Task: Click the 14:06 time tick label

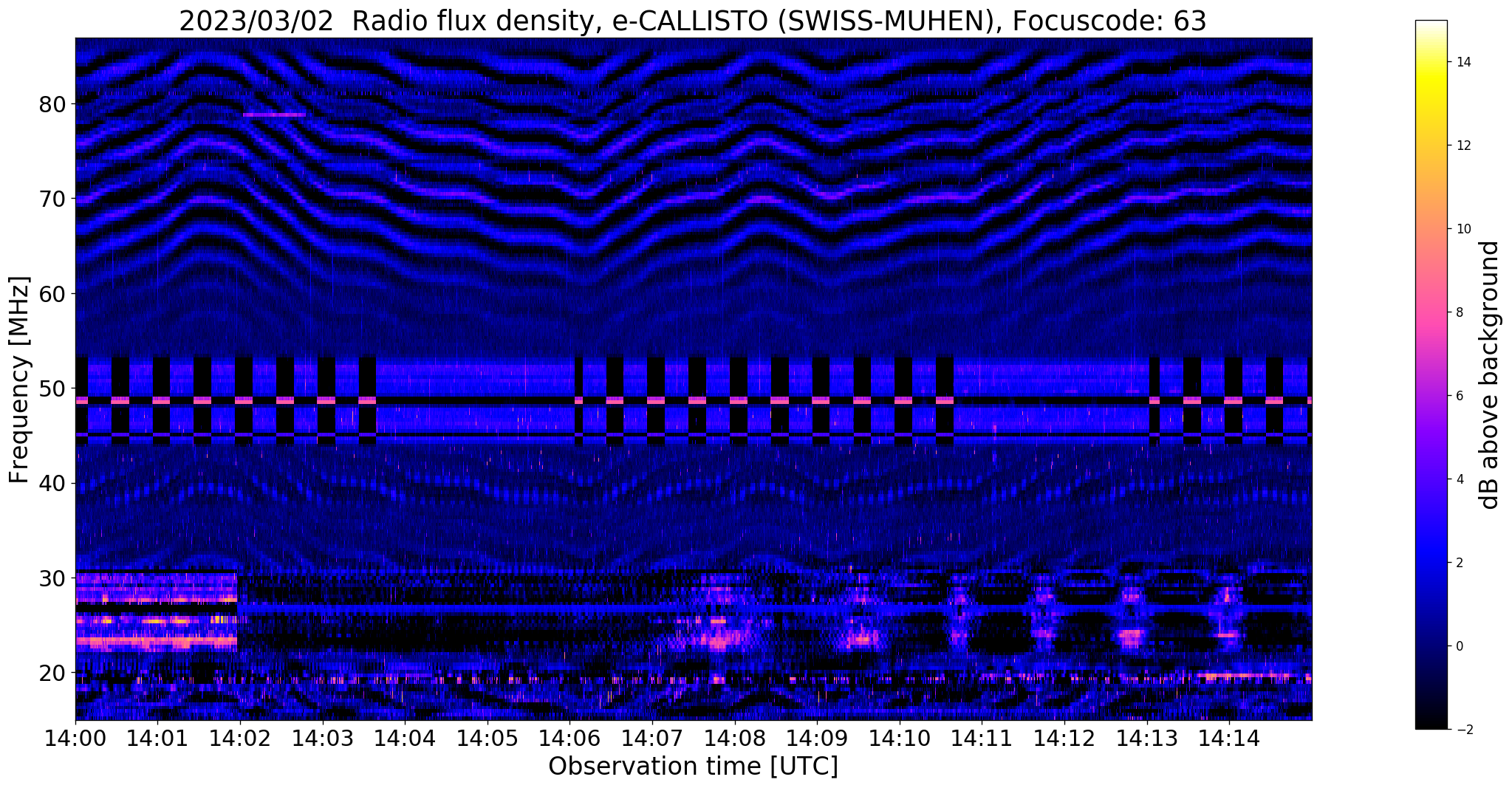Action: [570, 737]
